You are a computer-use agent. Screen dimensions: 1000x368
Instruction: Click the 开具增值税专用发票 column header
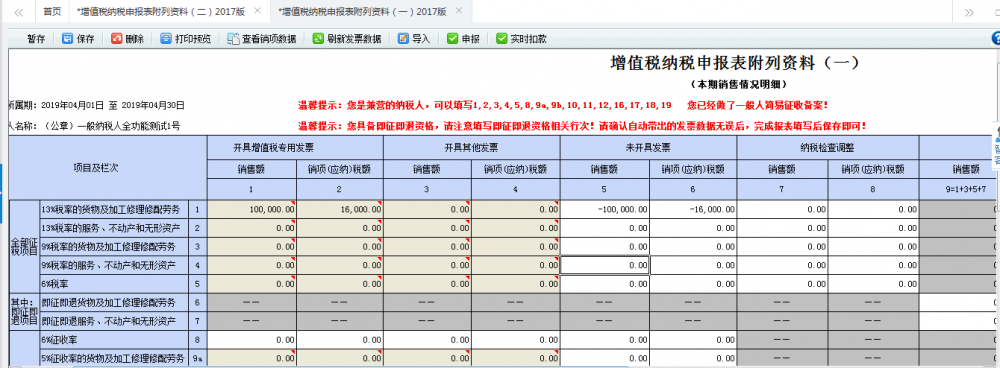pyautogui.click(x=295, y=147)
